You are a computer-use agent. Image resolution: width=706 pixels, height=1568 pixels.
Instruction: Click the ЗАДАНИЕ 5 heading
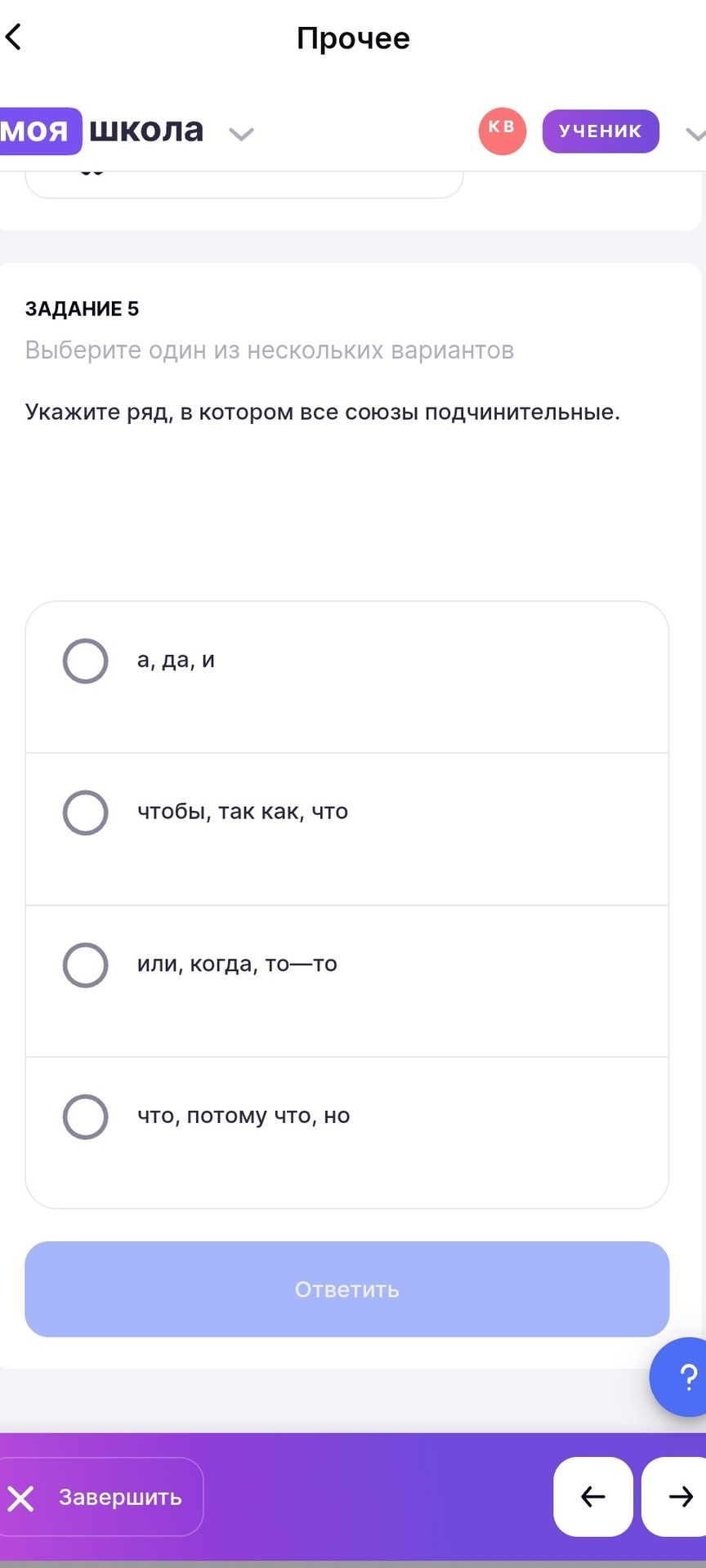tap(82, 309)
